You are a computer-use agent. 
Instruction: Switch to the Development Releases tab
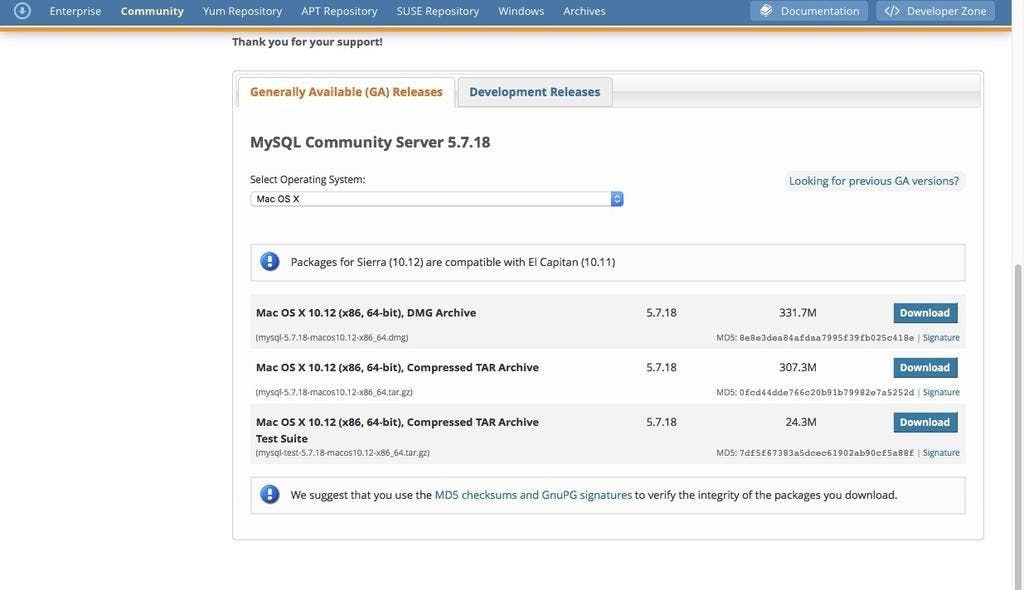point(534,92)
